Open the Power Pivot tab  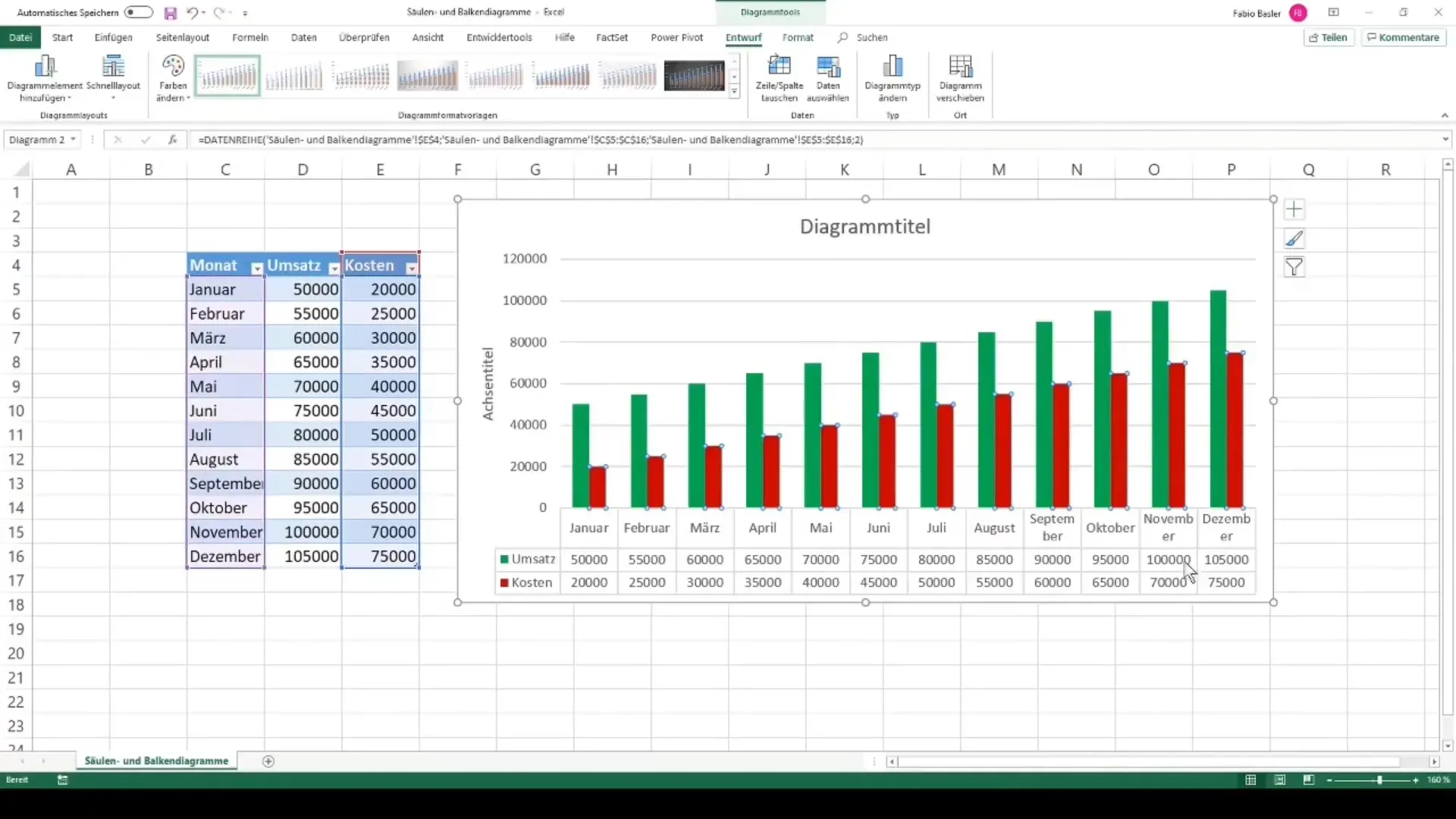coord(676,37)
